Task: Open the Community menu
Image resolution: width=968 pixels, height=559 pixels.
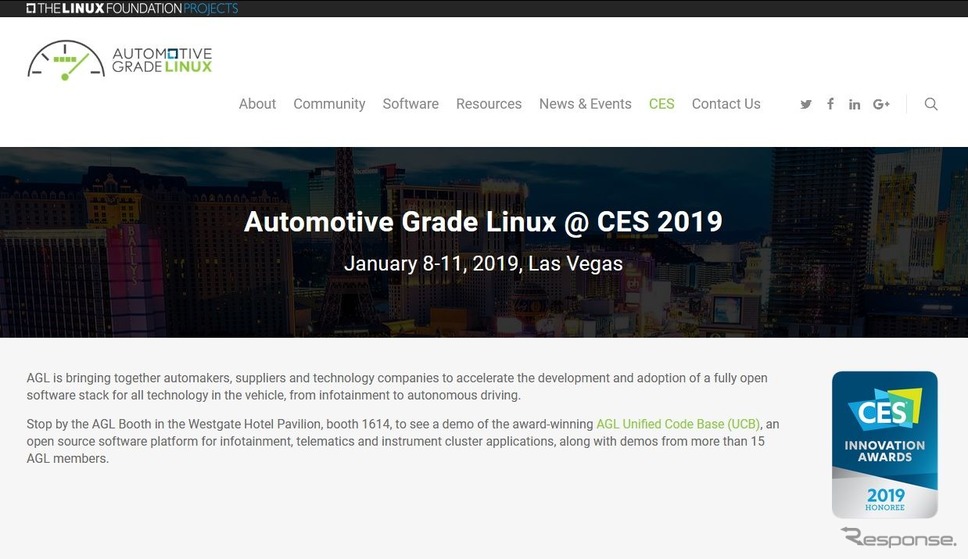Action: click(329, 104)
